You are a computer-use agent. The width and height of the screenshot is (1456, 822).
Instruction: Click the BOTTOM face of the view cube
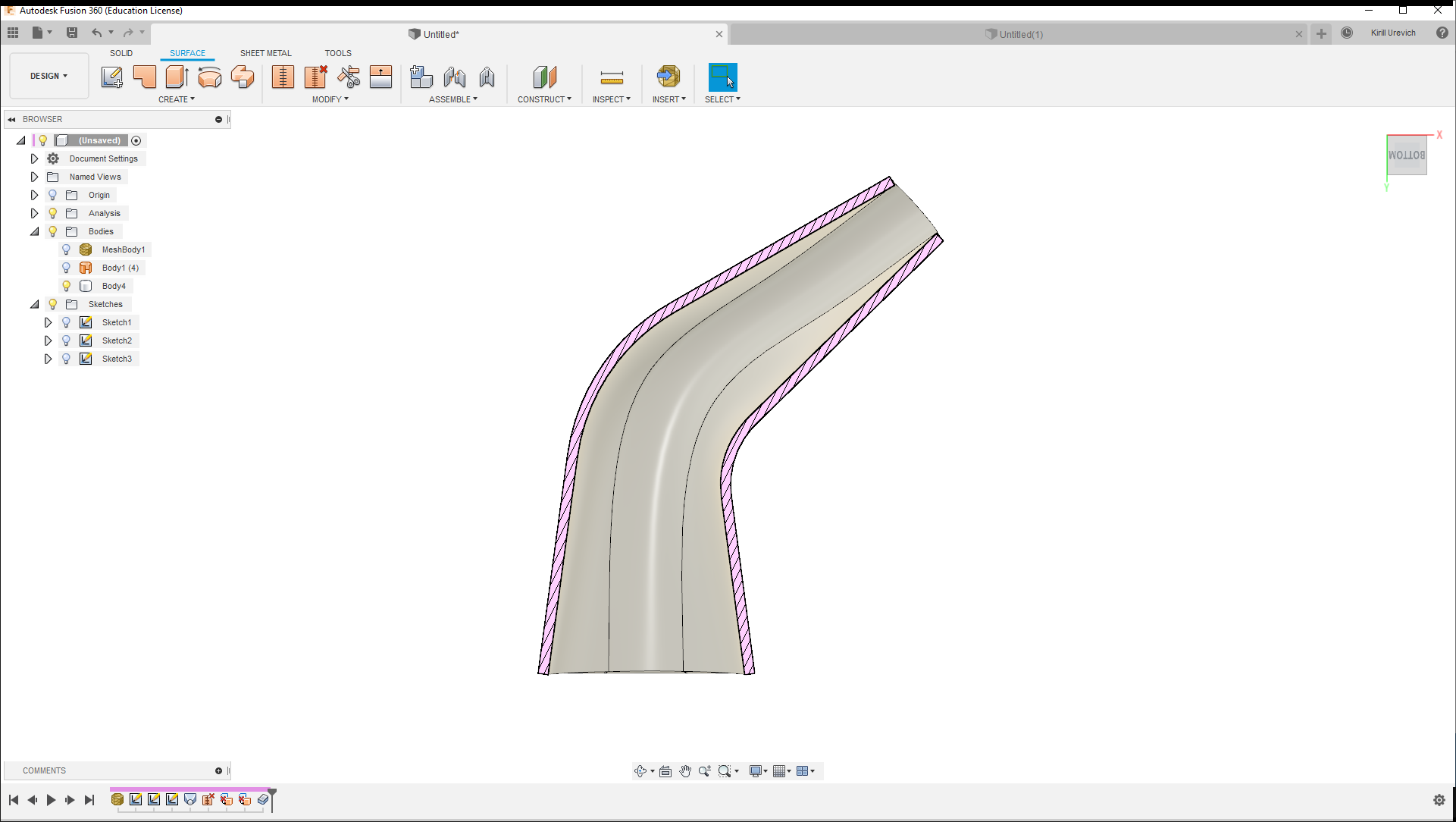1407,155
